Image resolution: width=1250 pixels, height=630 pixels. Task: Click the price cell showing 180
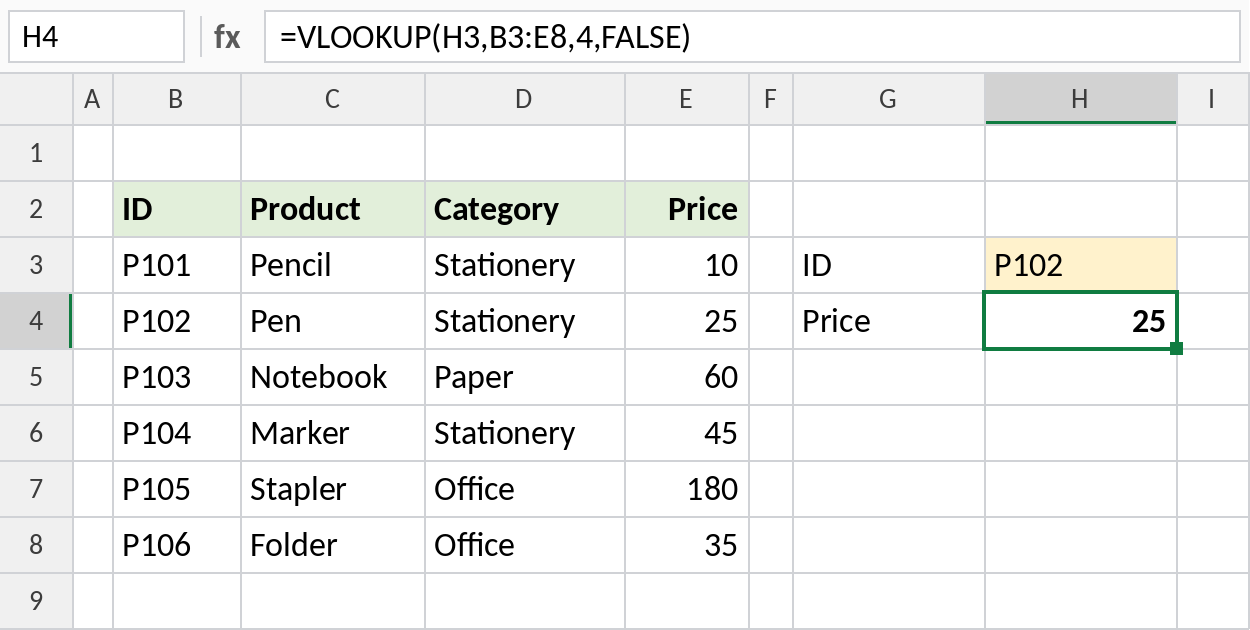point(687,489)
